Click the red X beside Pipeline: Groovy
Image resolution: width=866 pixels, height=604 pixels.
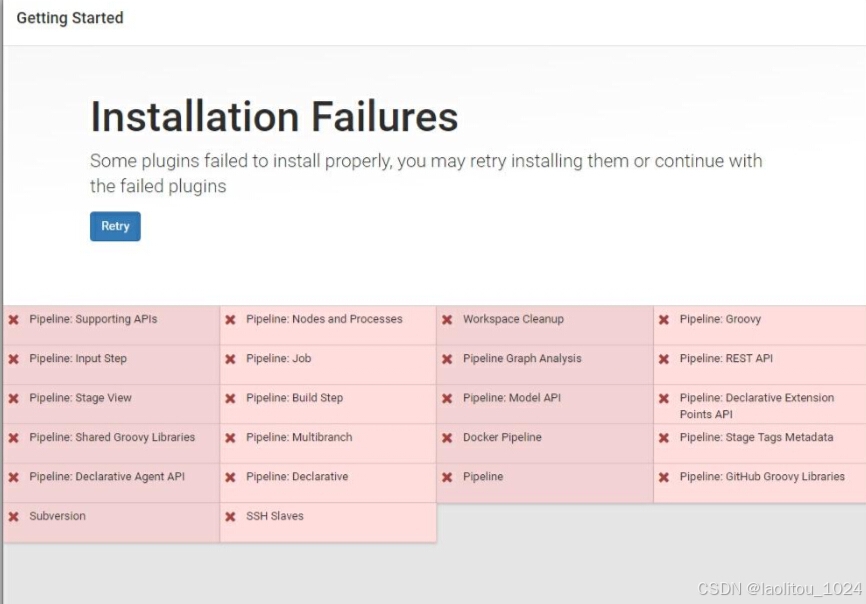(x=664, y=320)
